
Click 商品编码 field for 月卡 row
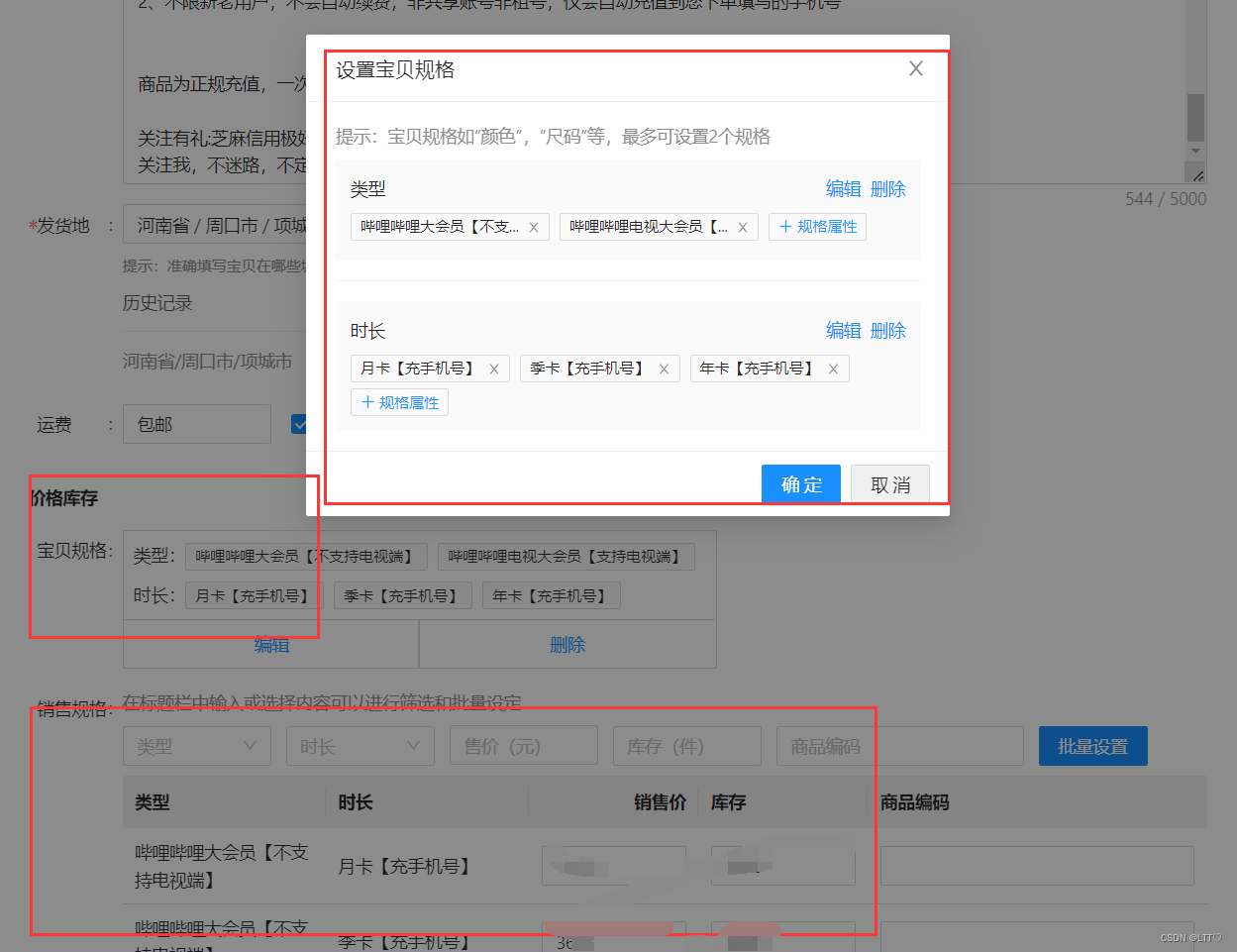[x=1037, y=866]
